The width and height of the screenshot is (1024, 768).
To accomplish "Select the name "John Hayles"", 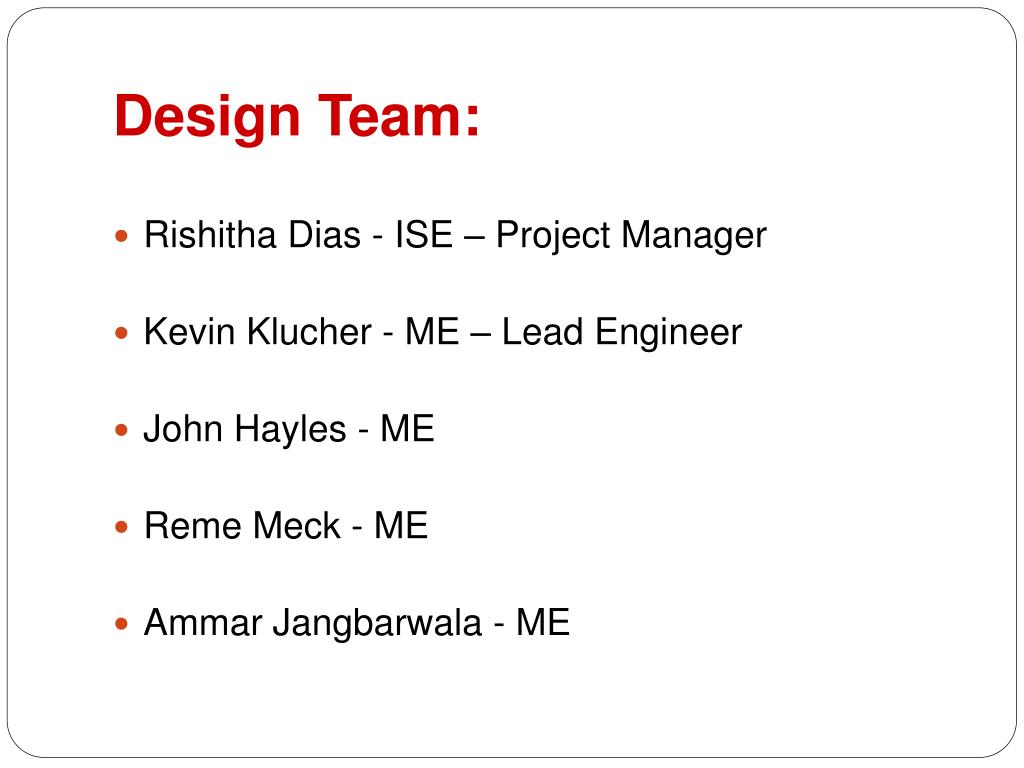I will point(245,430).
